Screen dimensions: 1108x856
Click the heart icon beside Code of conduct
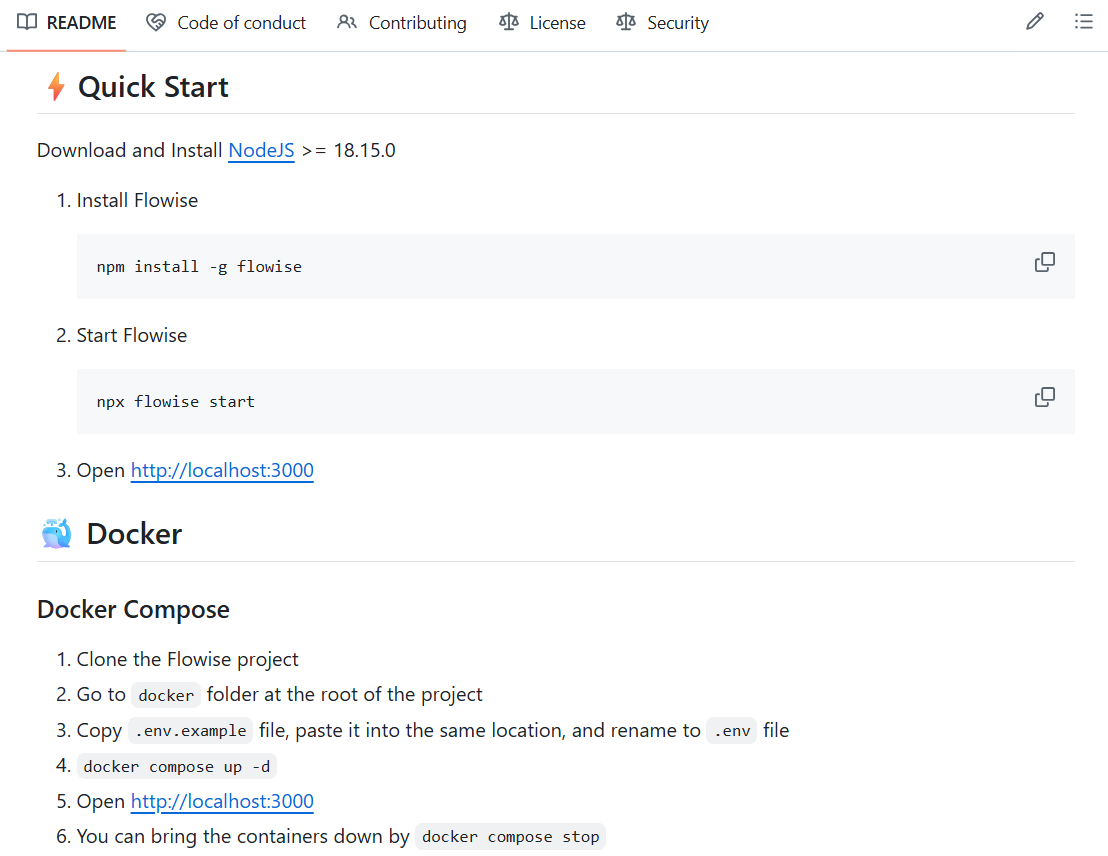coord(155,23)
